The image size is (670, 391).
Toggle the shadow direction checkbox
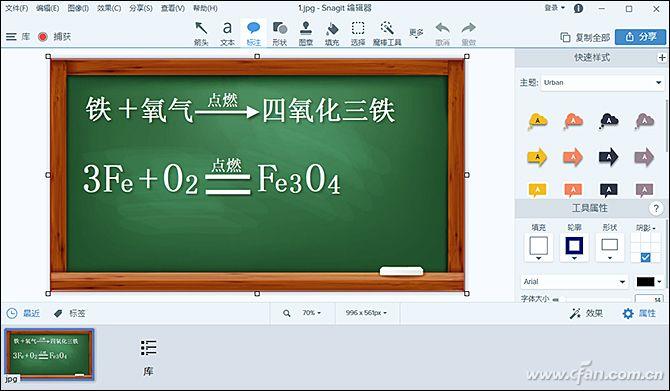[x=646, y=257]
